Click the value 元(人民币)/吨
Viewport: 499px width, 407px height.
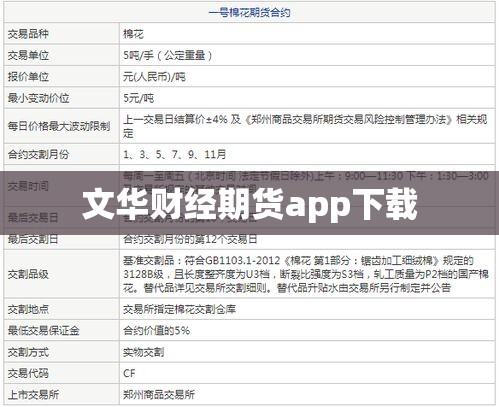(154, 77)
